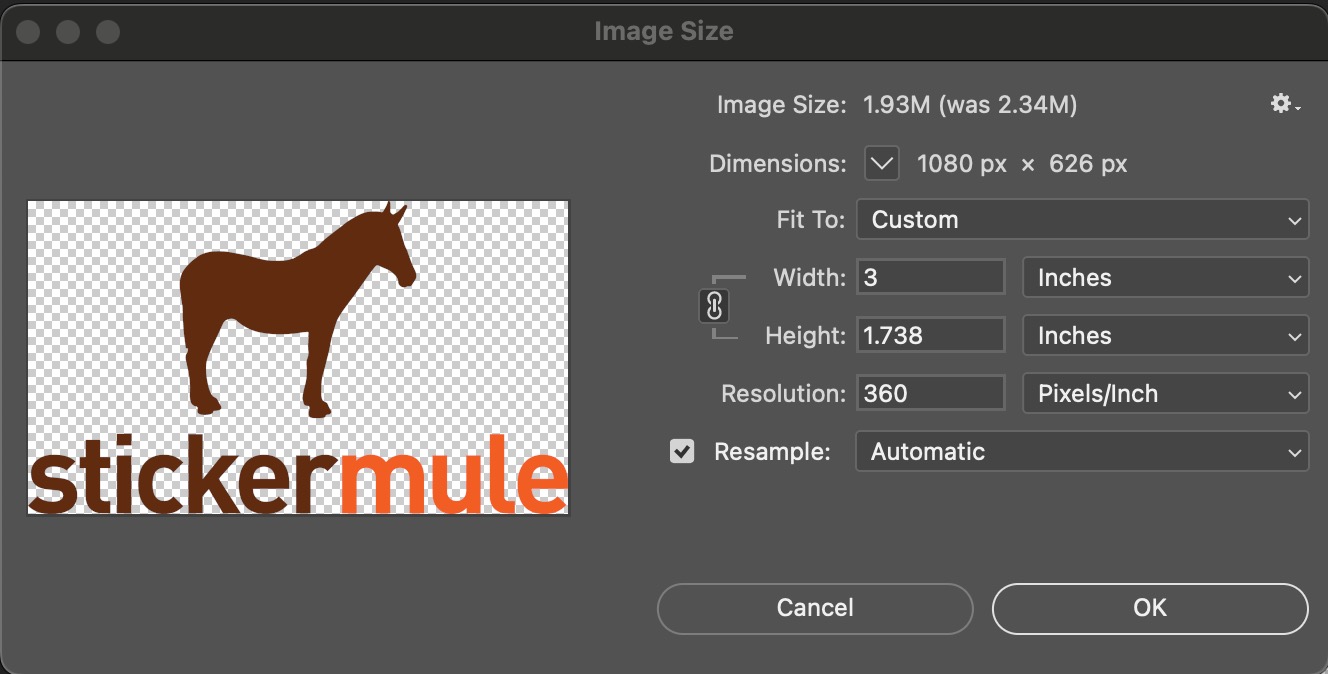
Task: Expand the Dimensions disclosure chevron
Action: point(880,163)
